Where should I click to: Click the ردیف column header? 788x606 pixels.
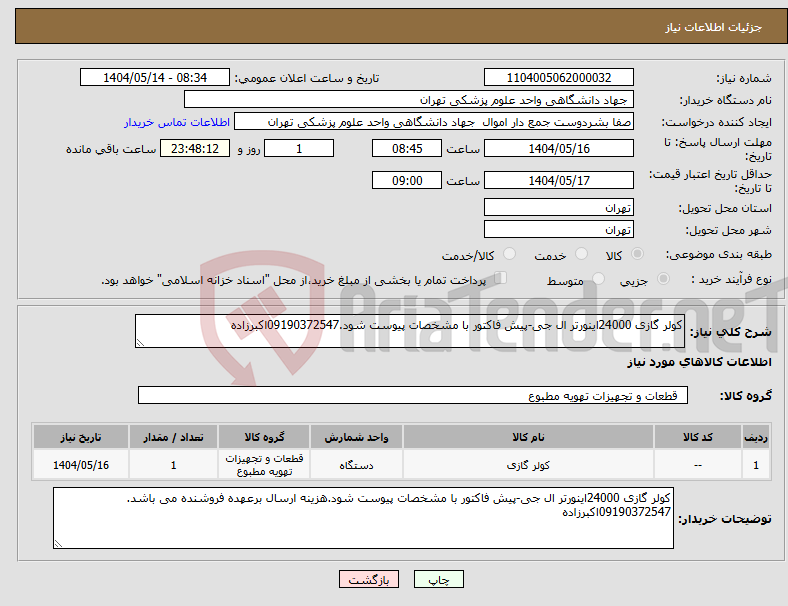tap(756, 437)
